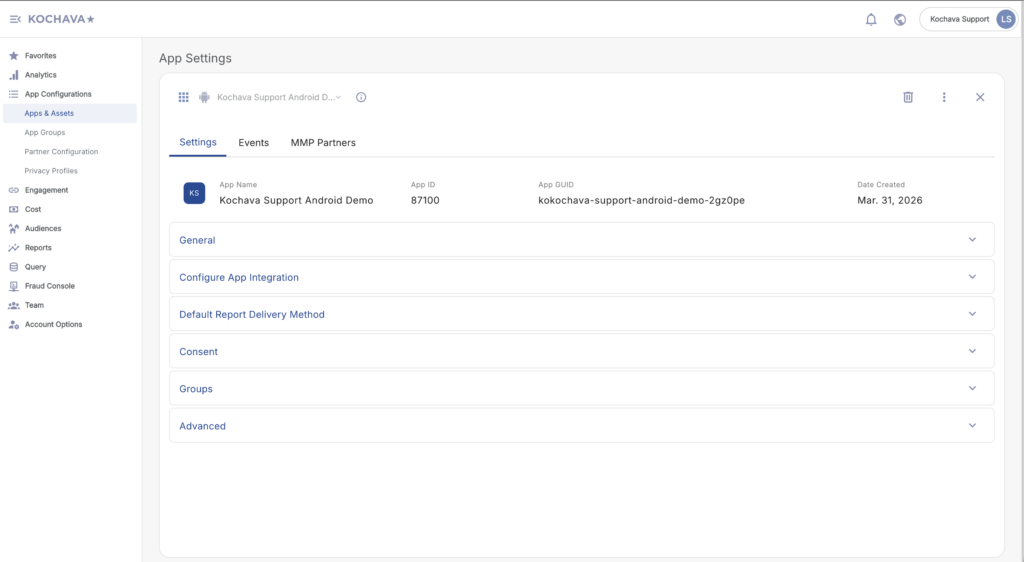Open the Fraud Console menu item
This screenshot has width=1024, height=562.
click(49, 286)
